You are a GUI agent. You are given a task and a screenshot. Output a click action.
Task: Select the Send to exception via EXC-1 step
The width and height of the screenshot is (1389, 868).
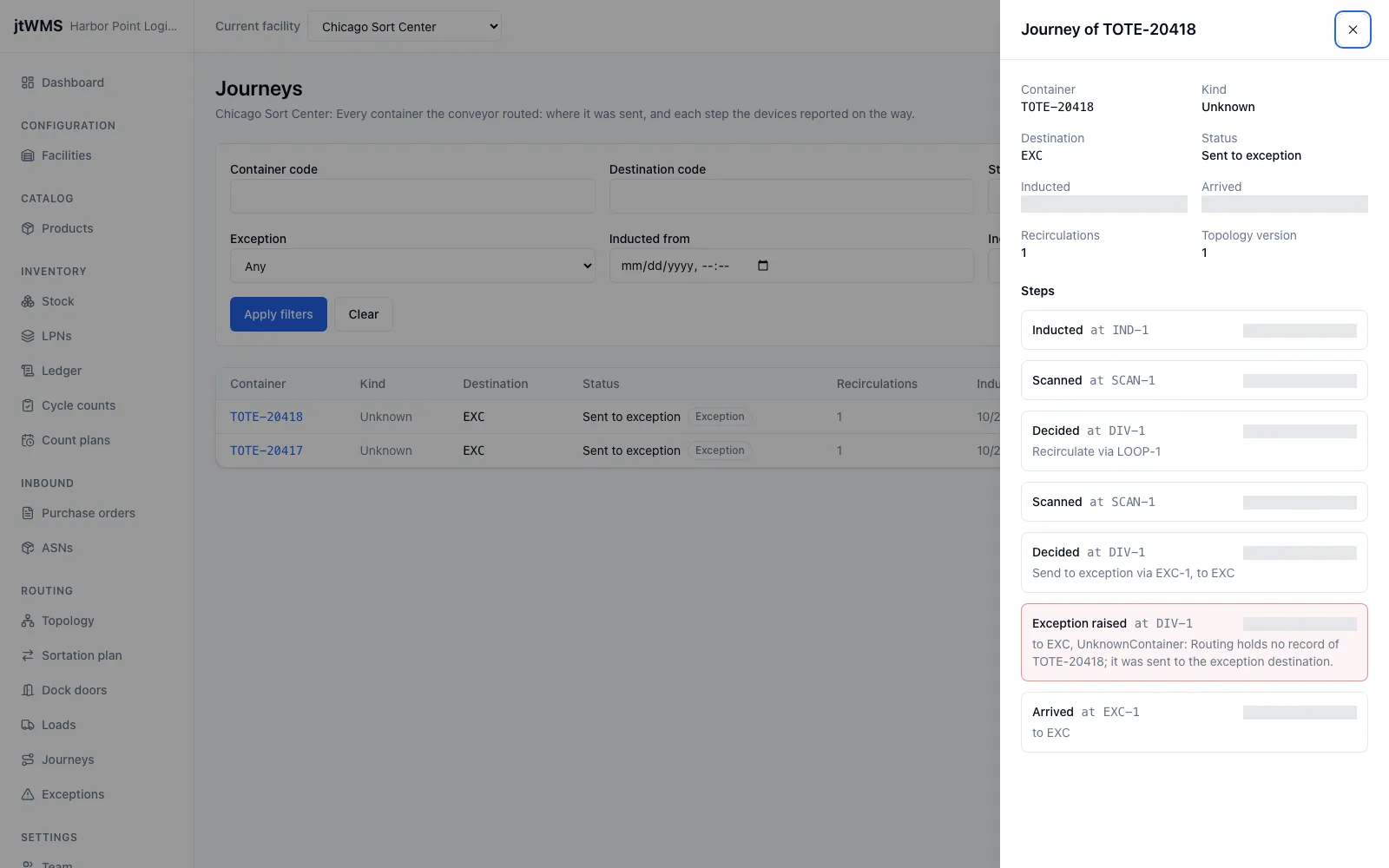pyautogui.click(x=1195, y=562)
